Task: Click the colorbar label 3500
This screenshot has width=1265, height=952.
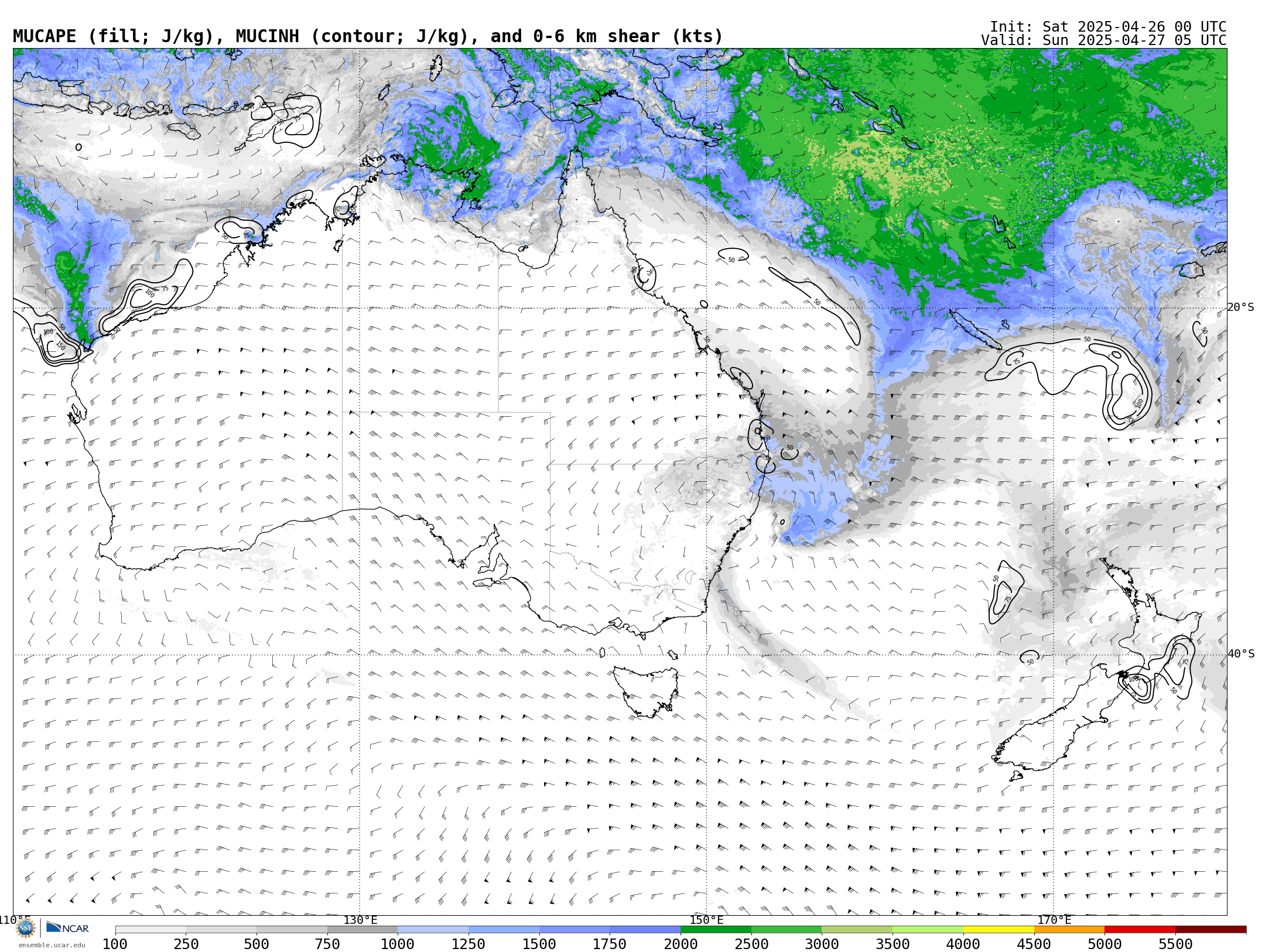Action: click(893, 944)
